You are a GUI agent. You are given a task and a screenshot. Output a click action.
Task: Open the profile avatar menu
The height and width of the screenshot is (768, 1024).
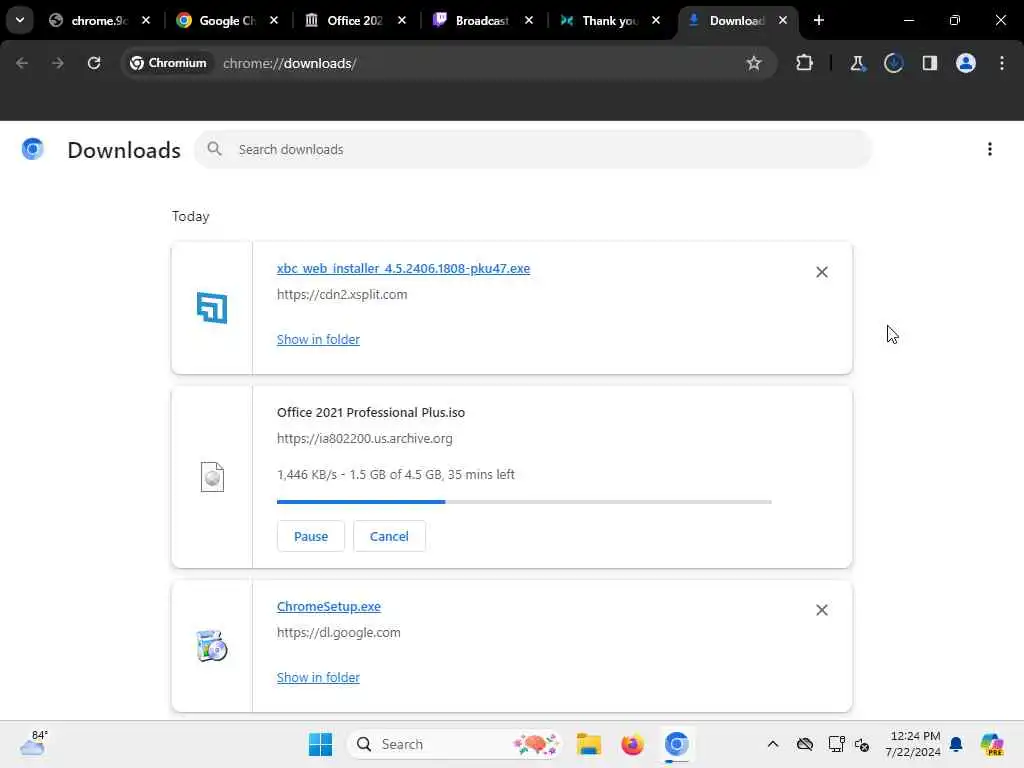click(965, 63)
